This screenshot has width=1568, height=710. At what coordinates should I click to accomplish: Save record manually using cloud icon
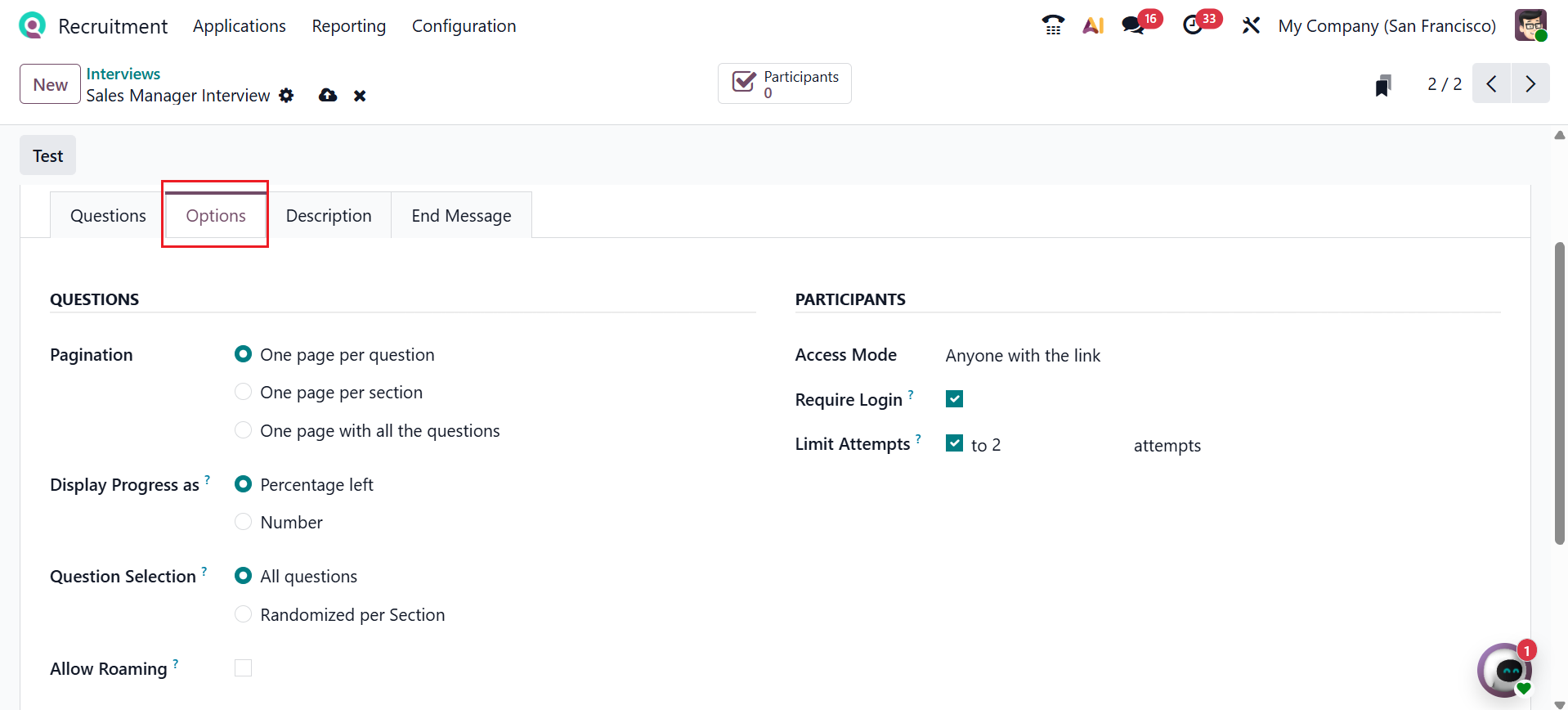[328, 96]
